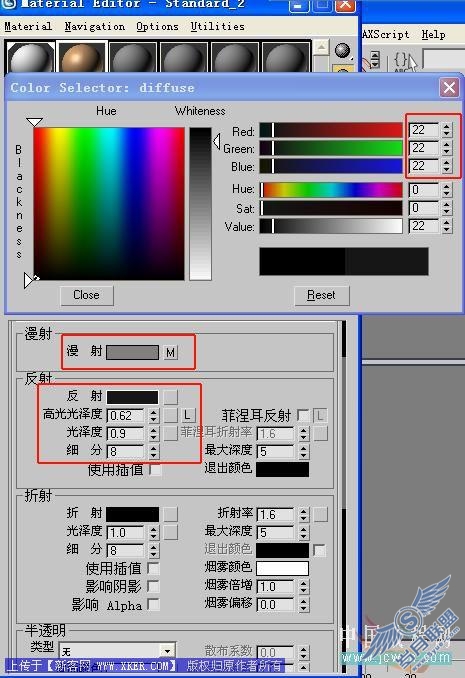The width and height of the screenshot is (465, 678).
Task: Click the highlight glossiness L lock button
Action: click(x=187, y=415)
